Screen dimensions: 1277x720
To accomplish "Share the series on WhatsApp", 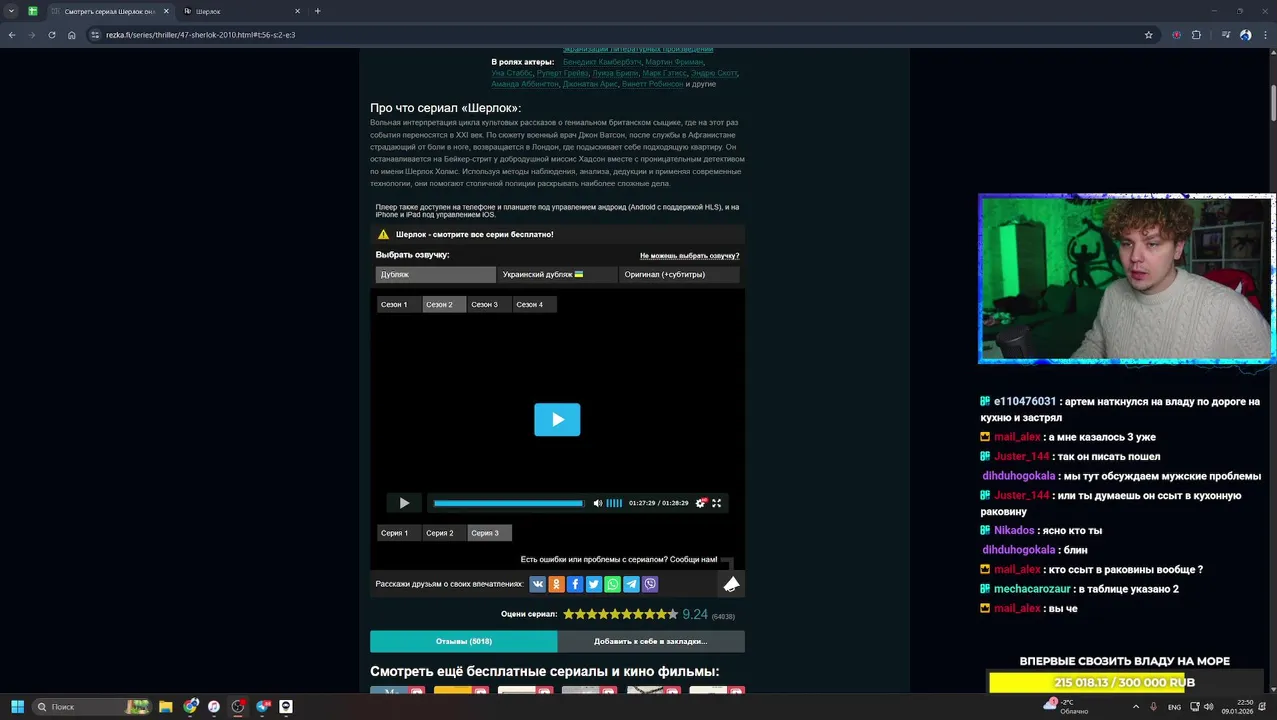I will [612, 584].
